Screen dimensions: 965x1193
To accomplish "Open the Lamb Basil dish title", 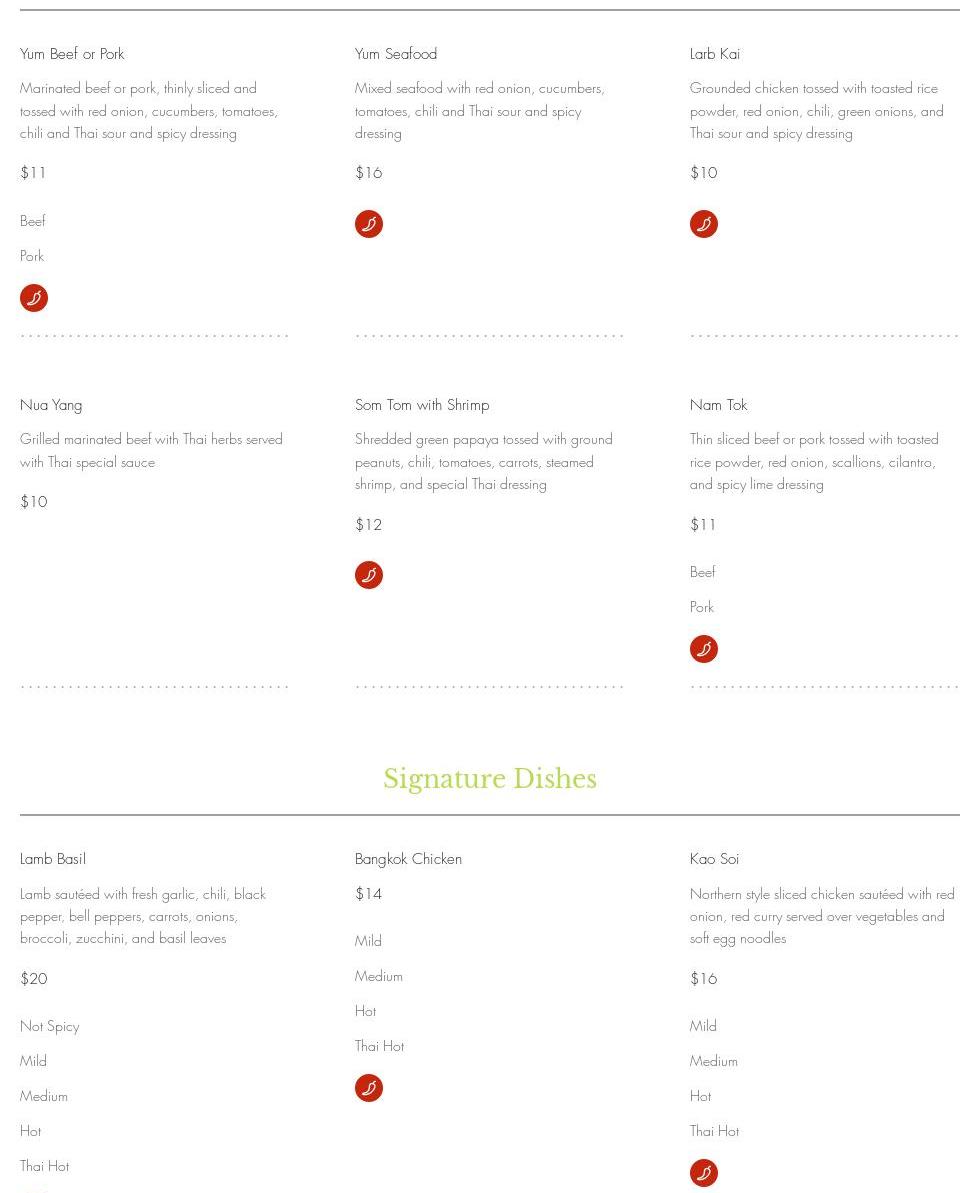I will tap(53, 859).
